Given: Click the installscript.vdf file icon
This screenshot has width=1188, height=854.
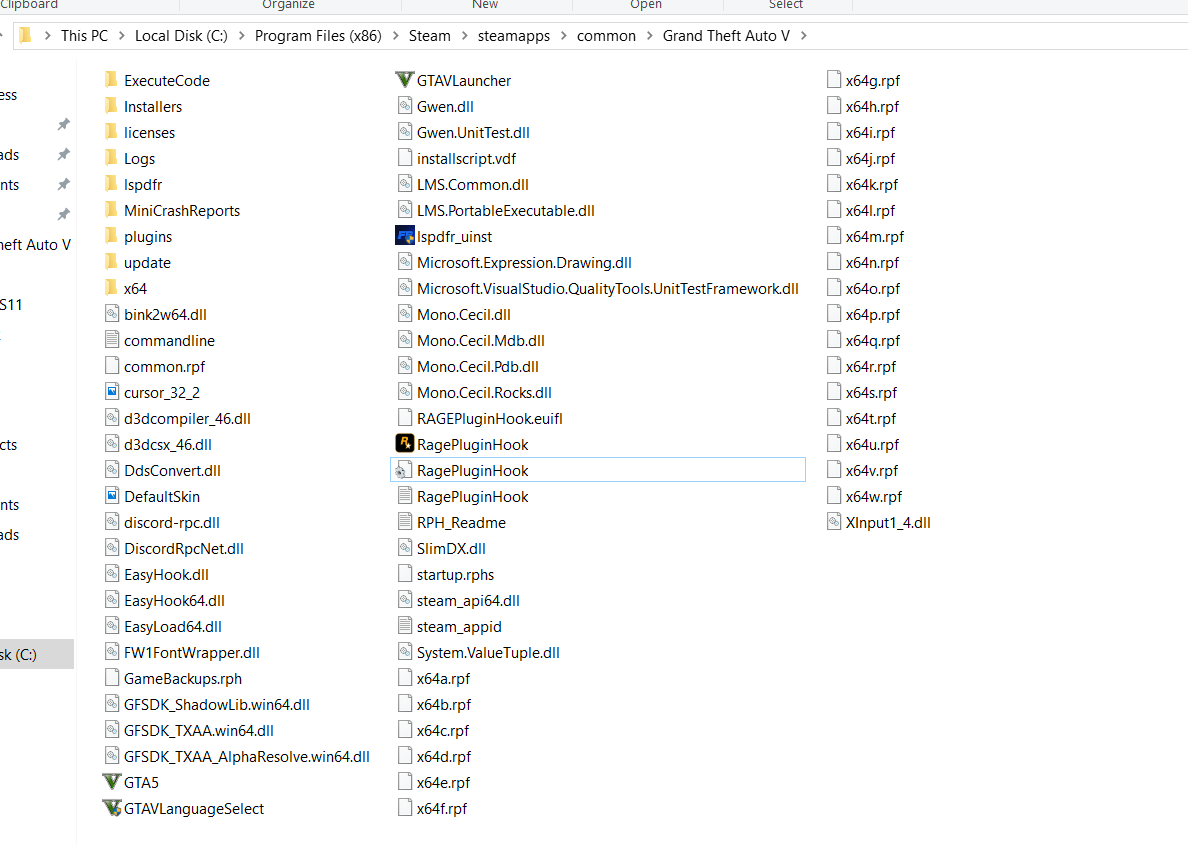Looking at the screenshot, I should [x=405, y=158].
